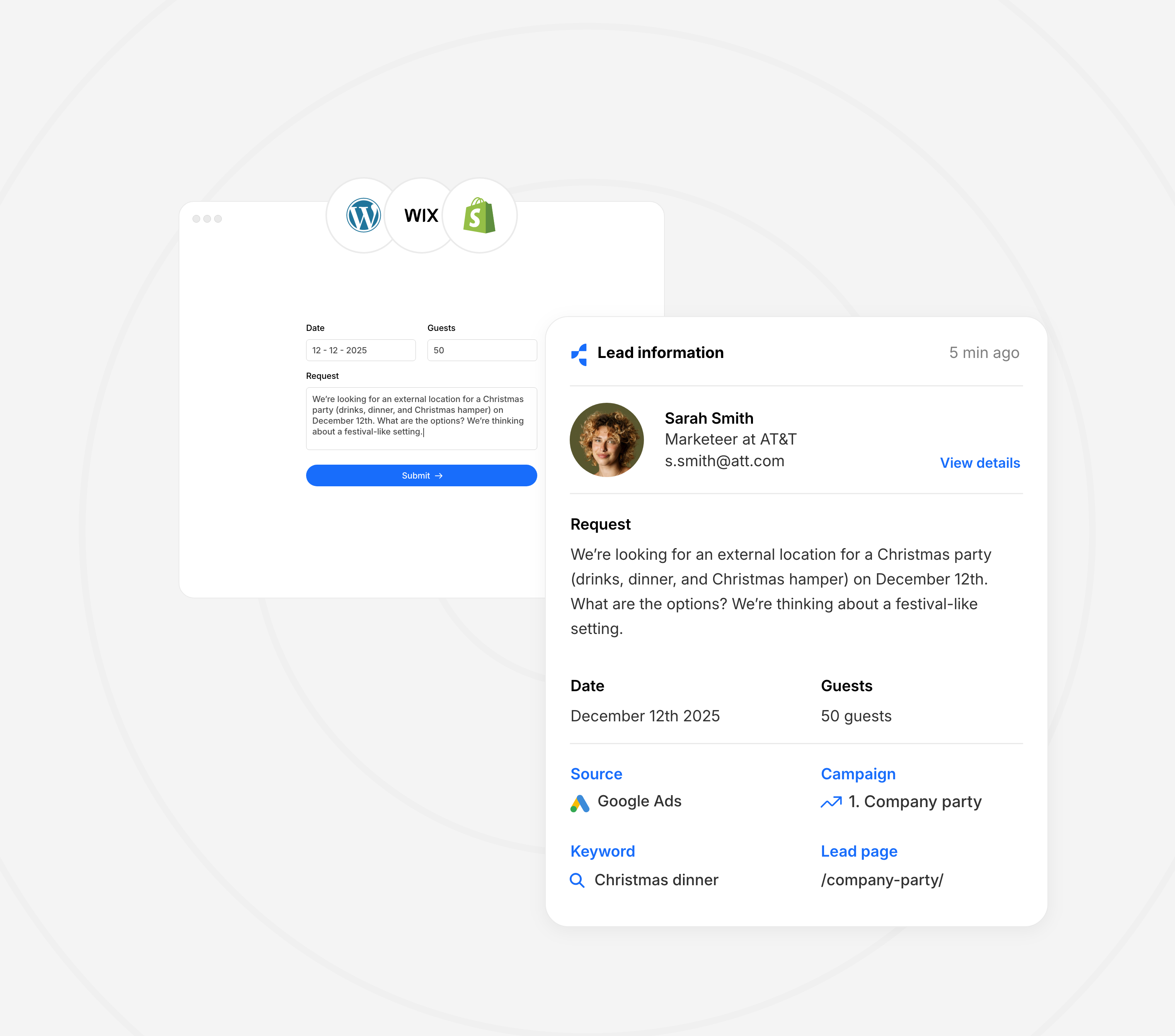1175x1036 pixels.
Task: Select the /company-party/ lead page path
Action: point(882,880)
